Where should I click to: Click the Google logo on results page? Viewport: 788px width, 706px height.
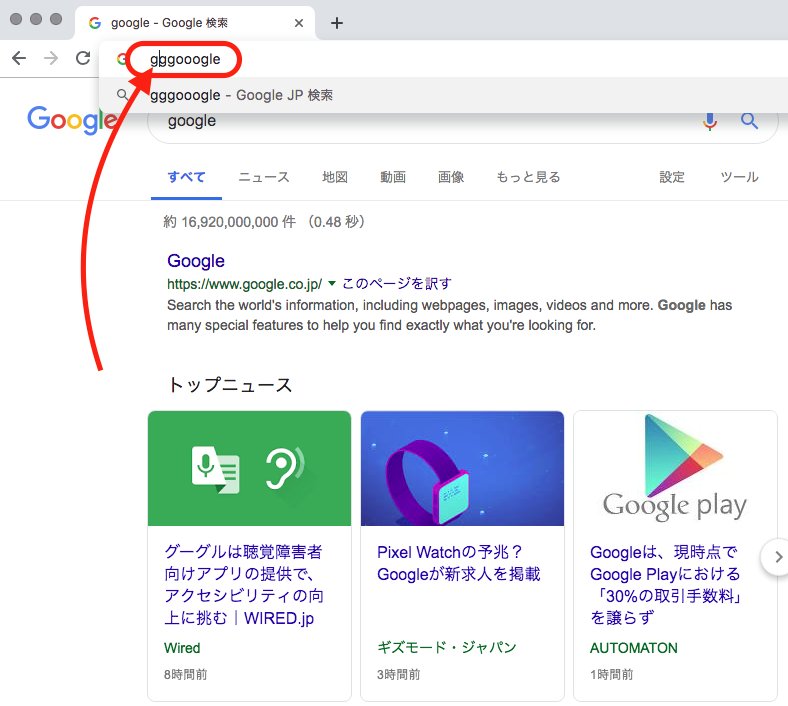tap(71, 120)
